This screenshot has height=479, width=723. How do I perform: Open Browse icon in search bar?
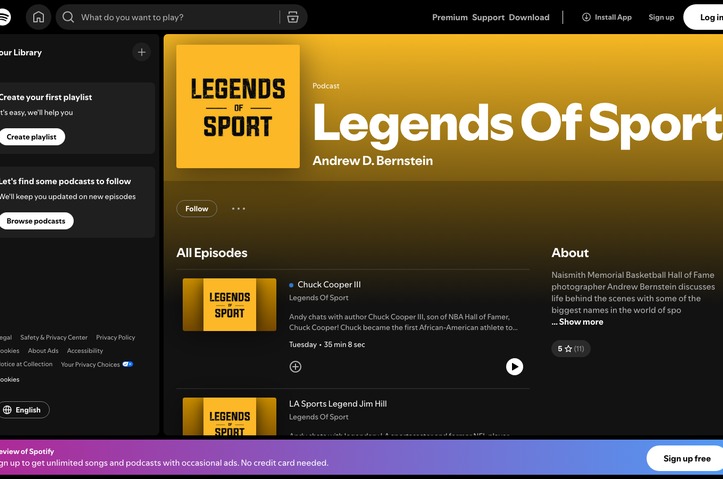pos(293,17)
